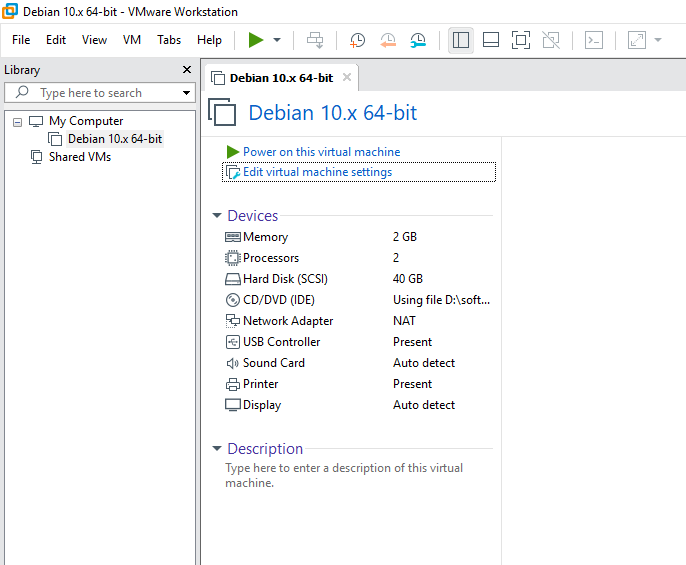686x565 pixels.
Task: Click the CD/DVD disc icon
Action: point(233,300)
